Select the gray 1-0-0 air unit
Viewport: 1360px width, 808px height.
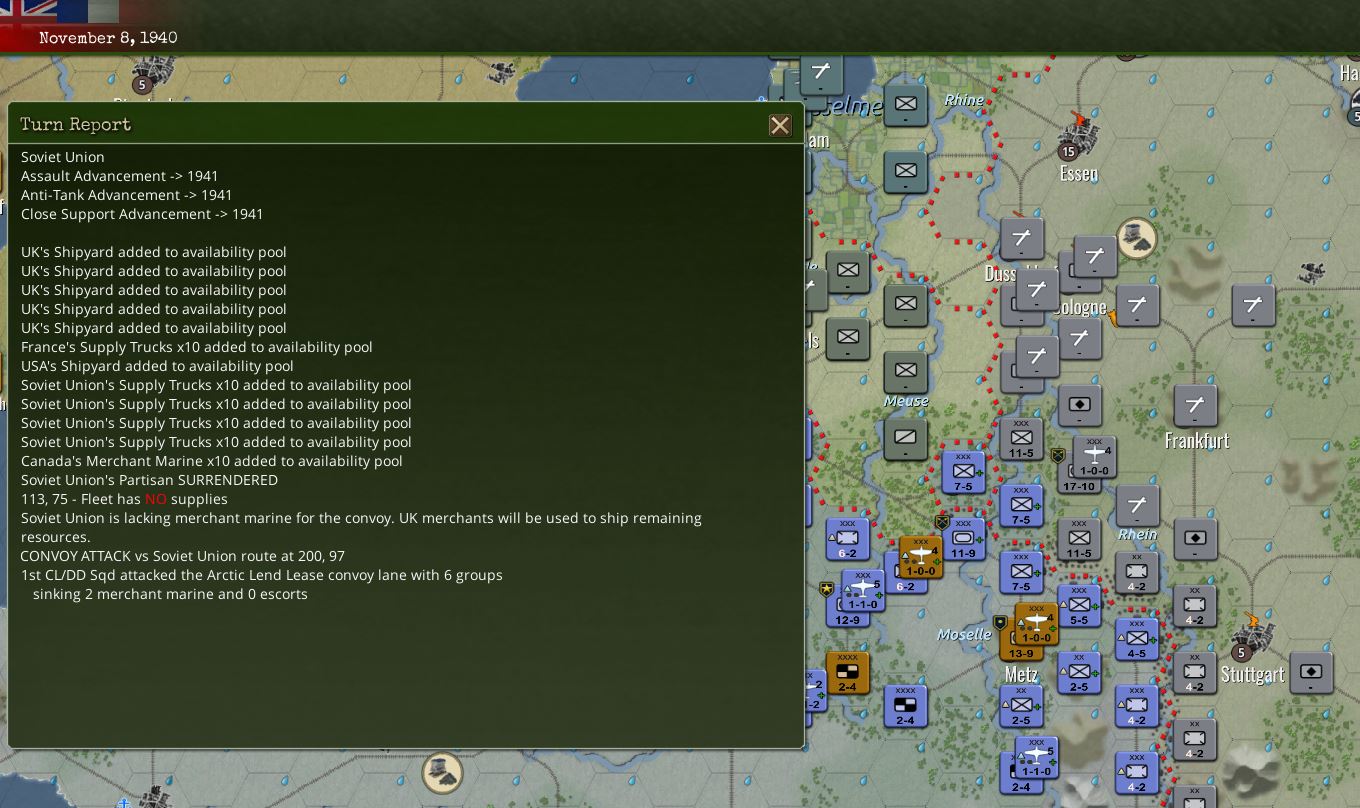point(1094,457)
